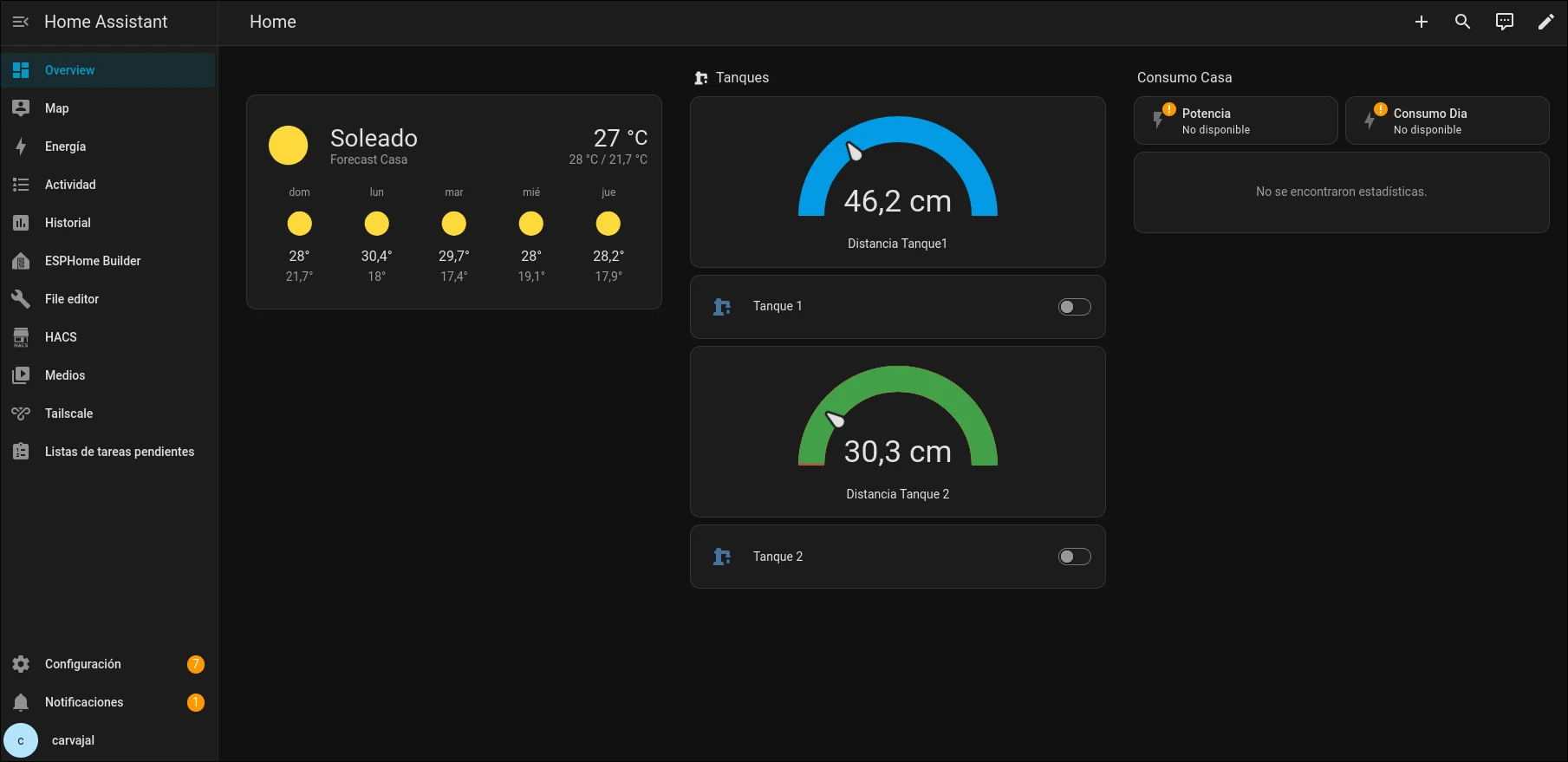
Task: Click the 'No se encontraron estadísticas.' message
Action: tap(1341, 192)
